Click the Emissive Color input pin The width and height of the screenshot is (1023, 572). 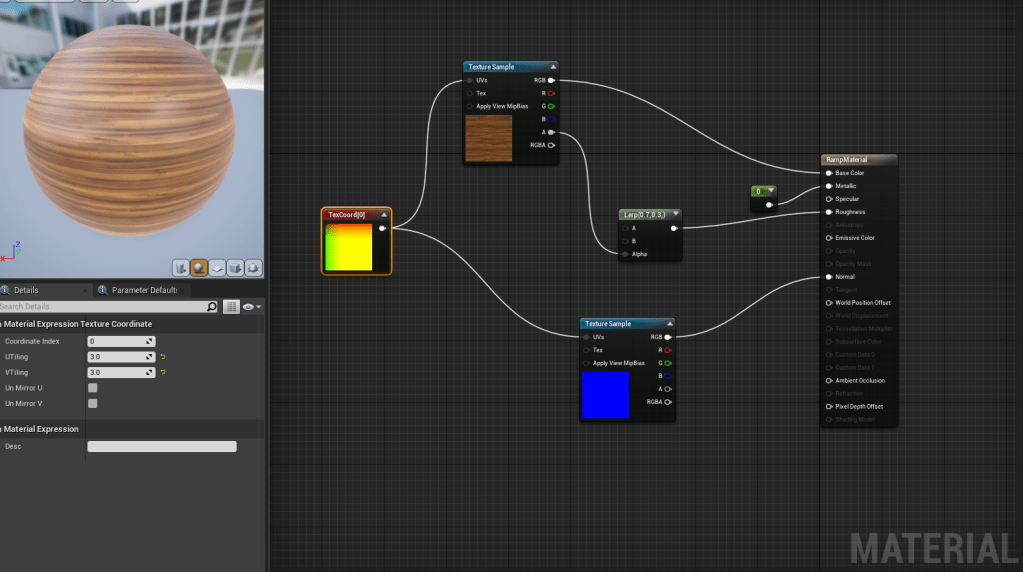click(829, 238)
